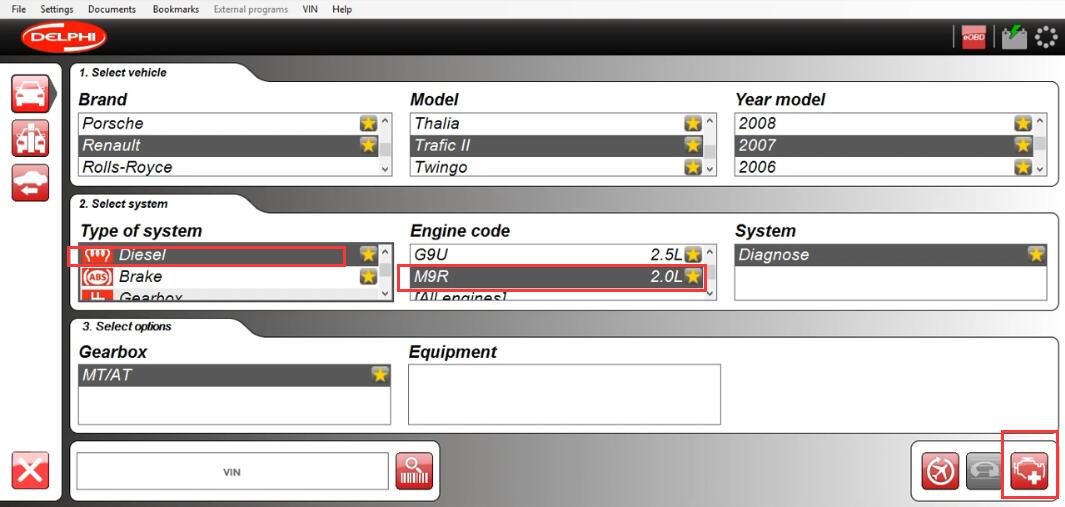Image resolution: width=1065 pixels, height=507 pixels.
Task: Open the OBD engine diagnostics start button
Action: (x=1030, y=471)
